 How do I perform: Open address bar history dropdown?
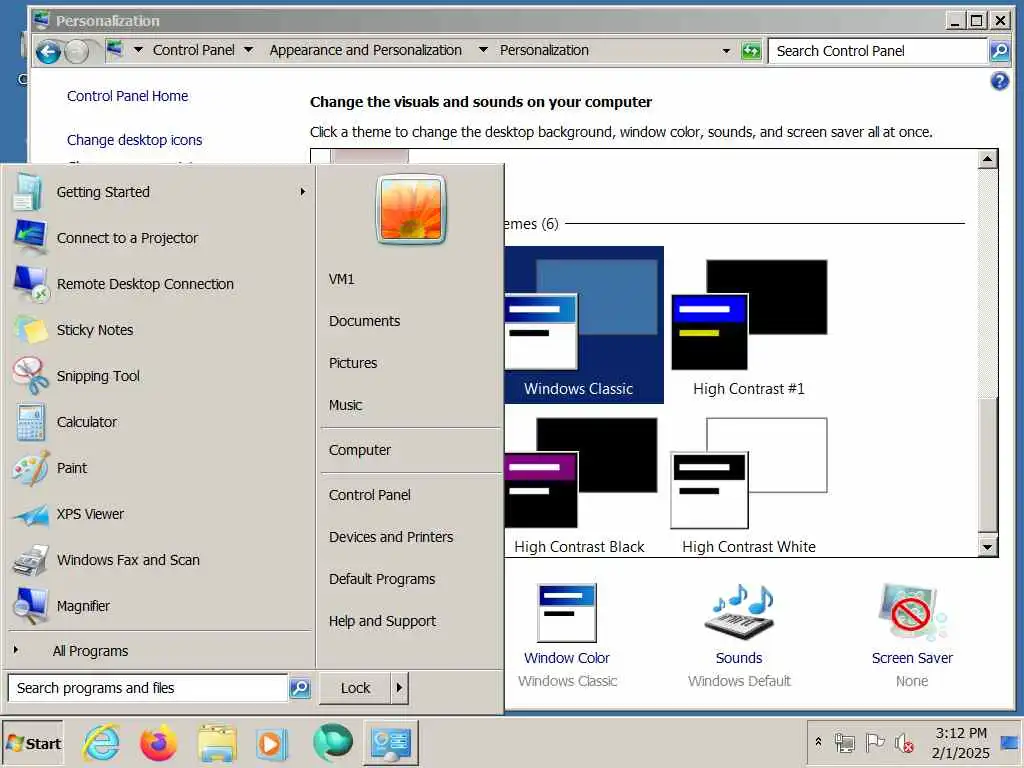coord(726,50)
